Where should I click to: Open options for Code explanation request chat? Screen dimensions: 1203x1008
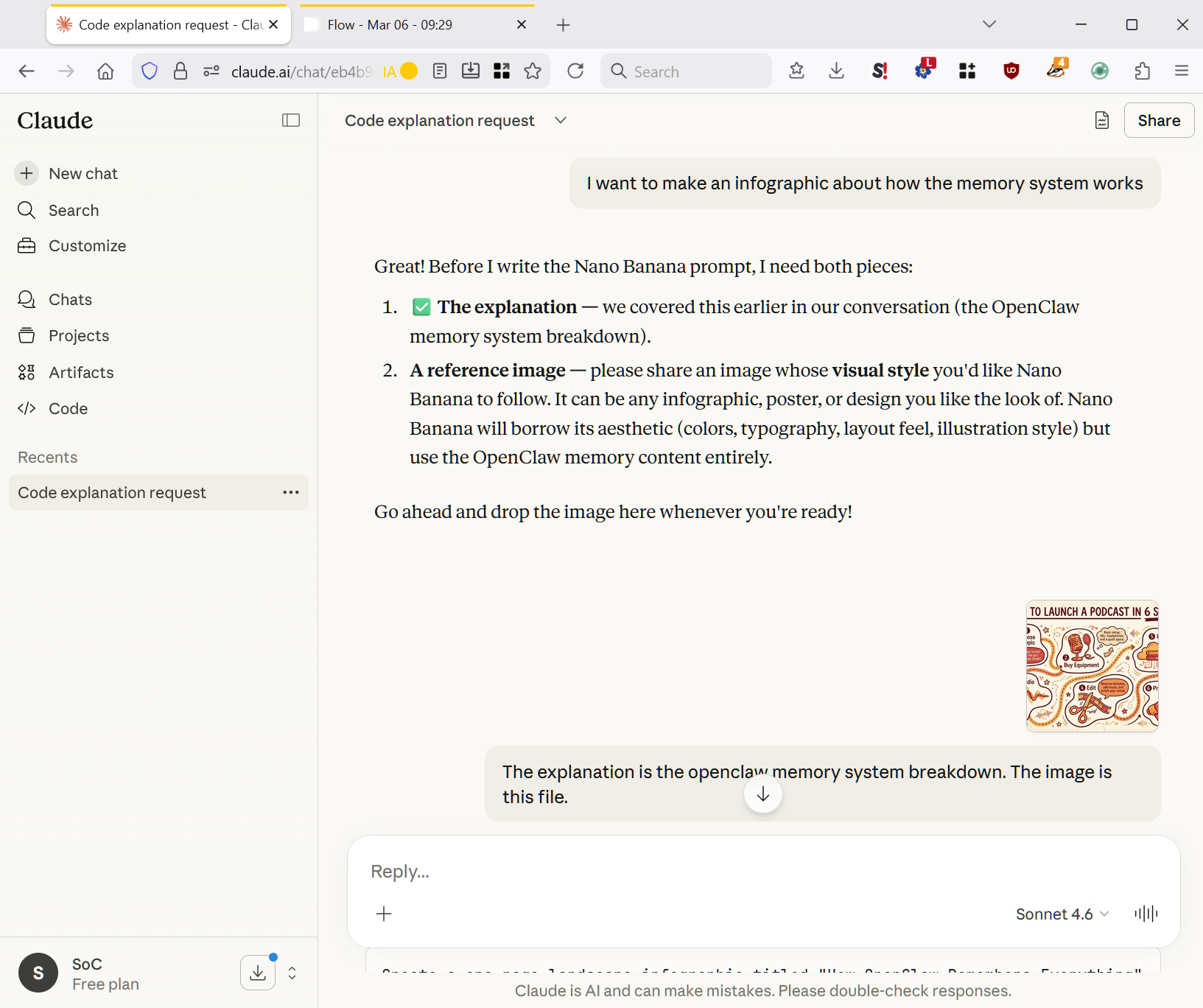(x=291, y=492)
